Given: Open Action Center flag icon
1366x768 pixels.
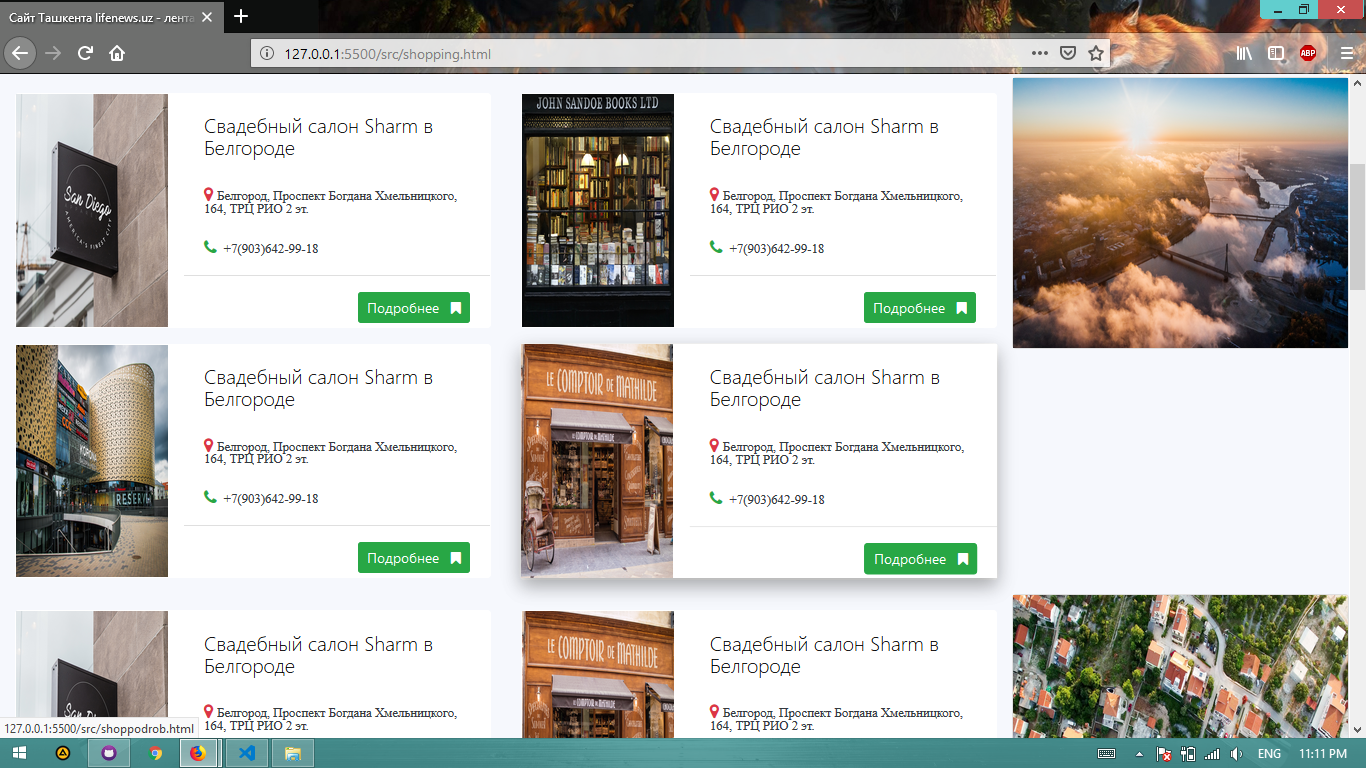Looking at the screenshot, I should coord(1164,753).
